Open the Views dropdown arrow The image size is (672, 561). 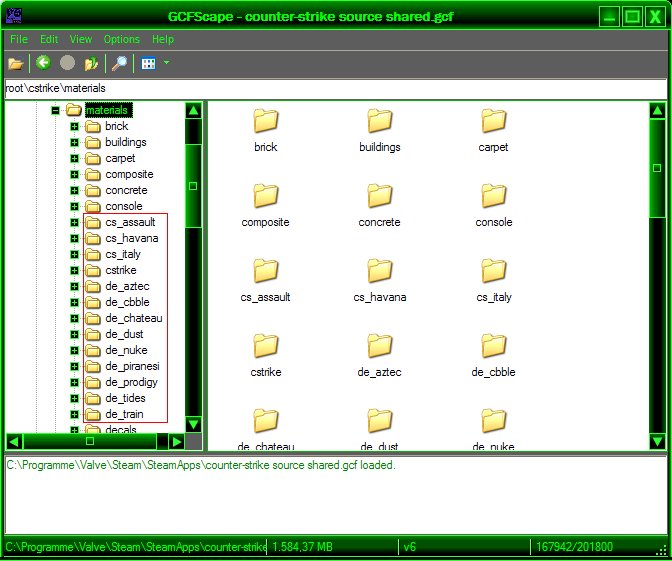click(166, 63)
